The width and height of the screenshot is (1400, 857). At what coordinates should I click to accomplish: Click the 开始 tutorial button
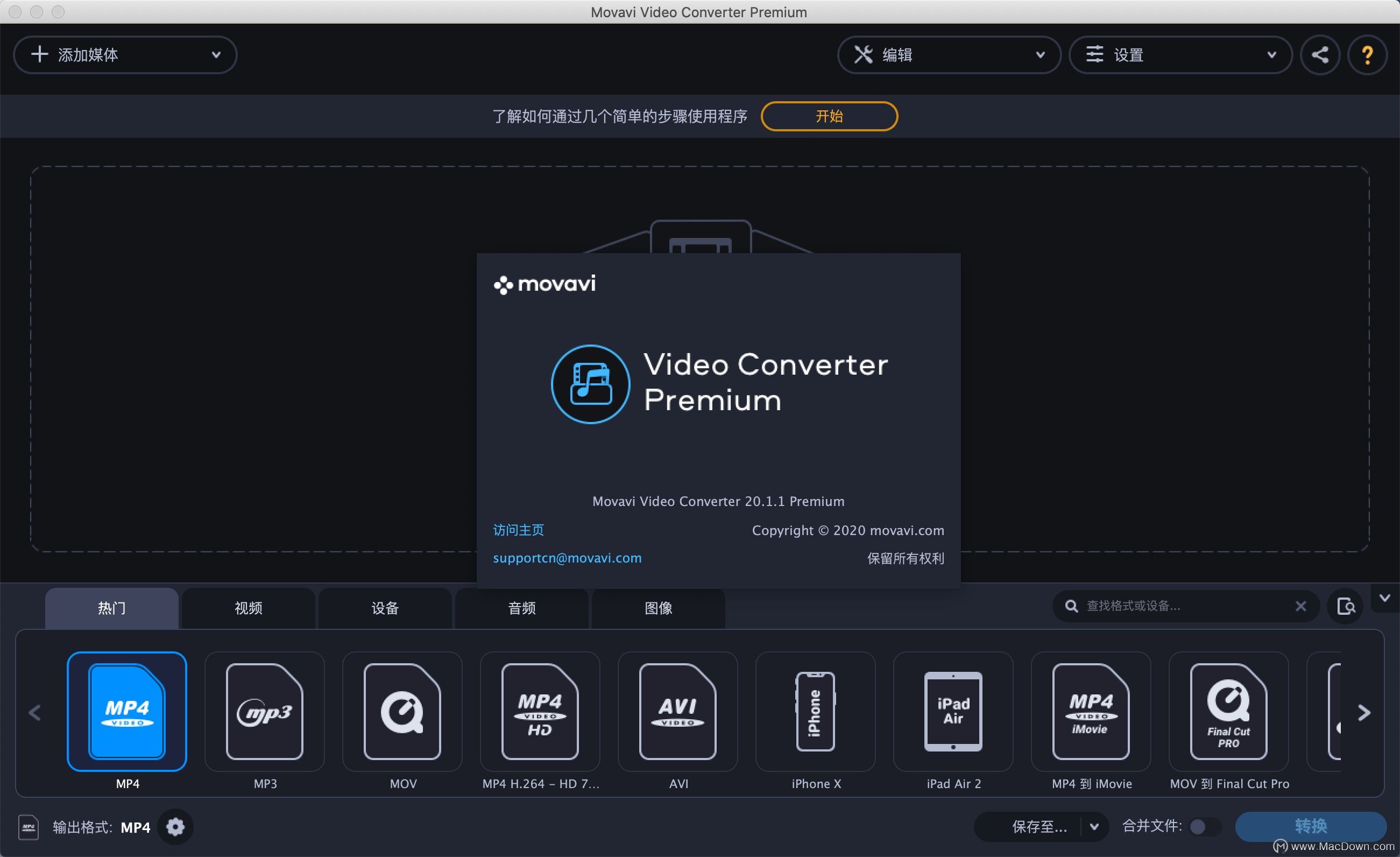tap(829, 116)
